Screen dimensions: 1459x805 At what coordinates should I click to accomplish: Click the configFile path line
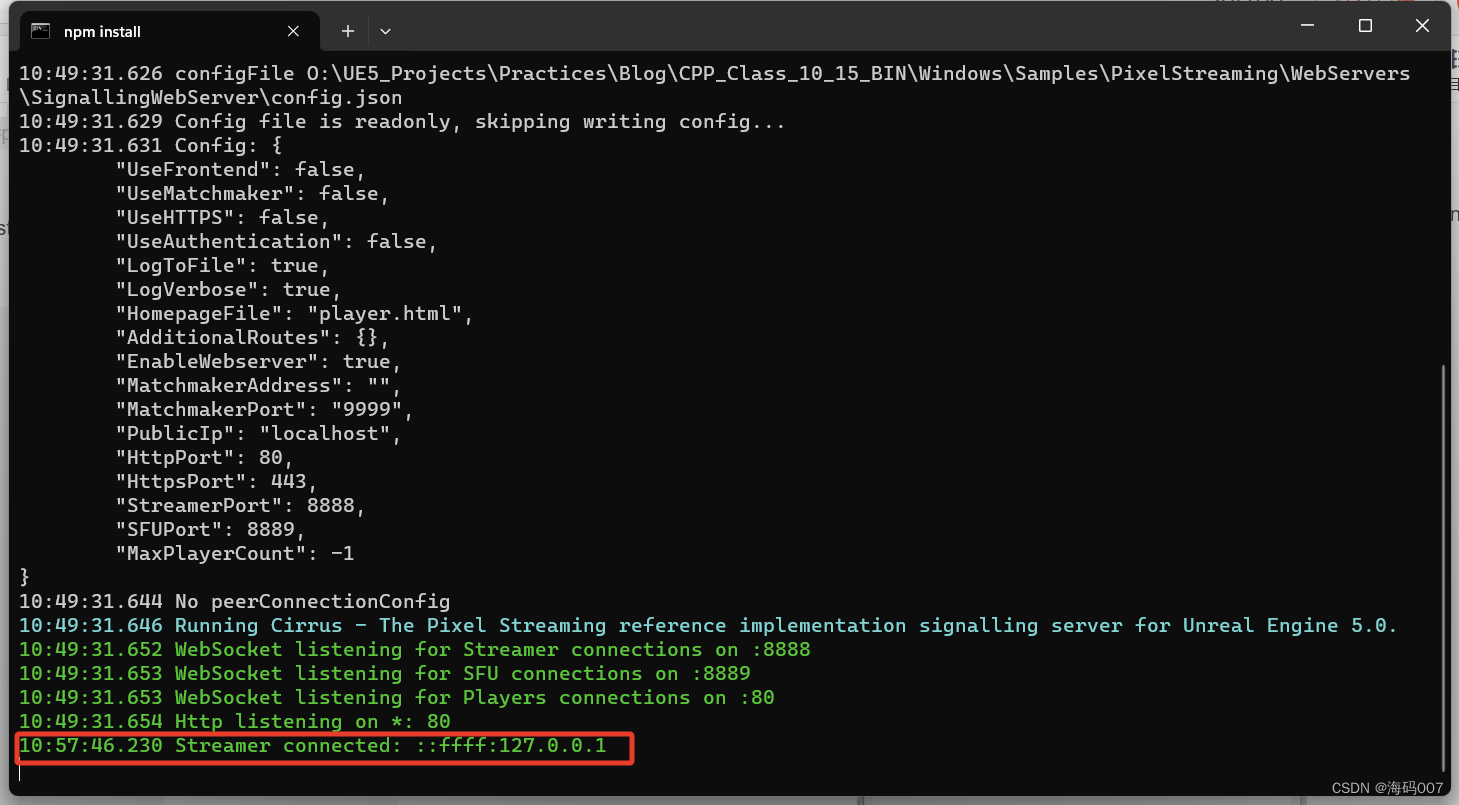[714, 85]
